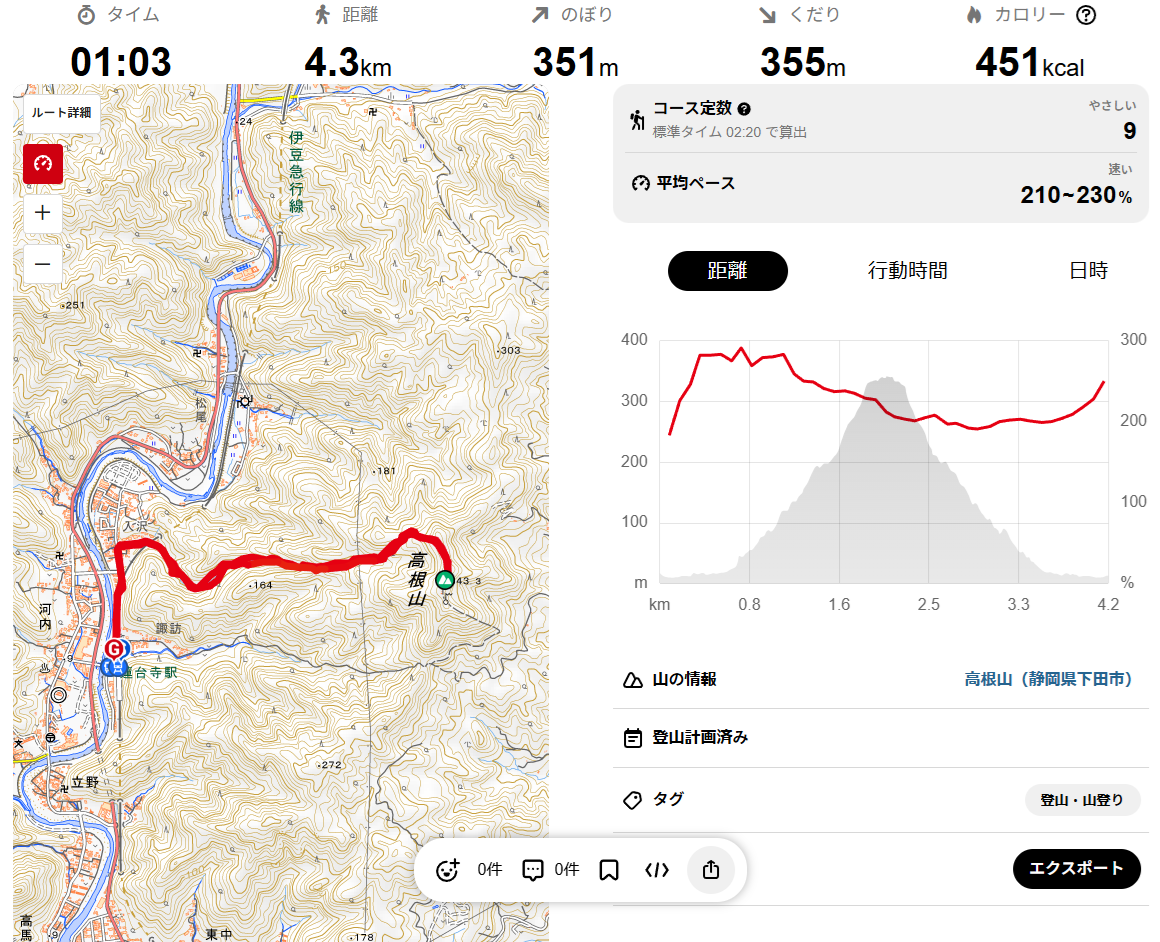Screen dimensions: 1160x942
Task: Select the 距離 chart tab
Action: point(728,271)
